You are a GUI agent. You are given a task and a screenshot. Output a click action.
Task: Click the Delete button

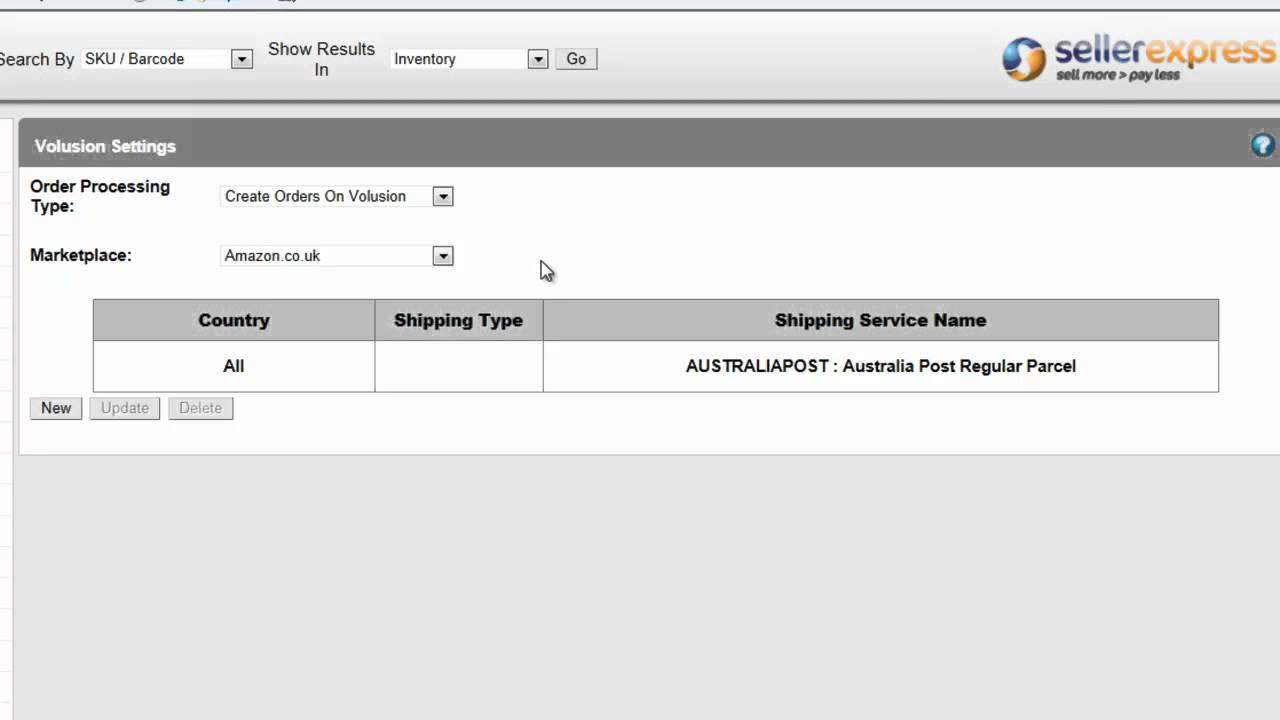200,408
